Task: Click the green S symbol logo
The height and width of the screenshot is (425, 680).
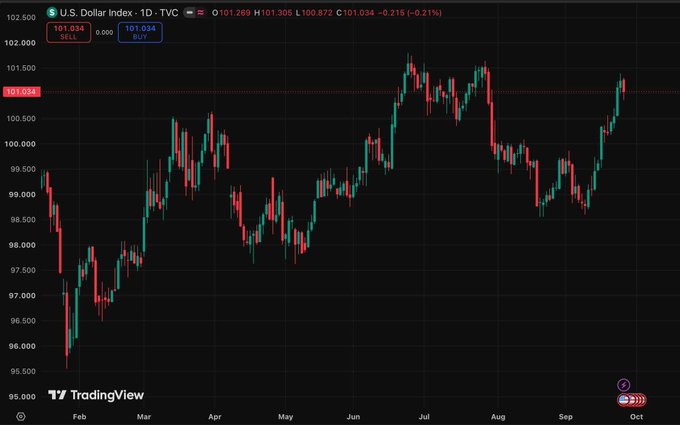Action: (52, 13)
